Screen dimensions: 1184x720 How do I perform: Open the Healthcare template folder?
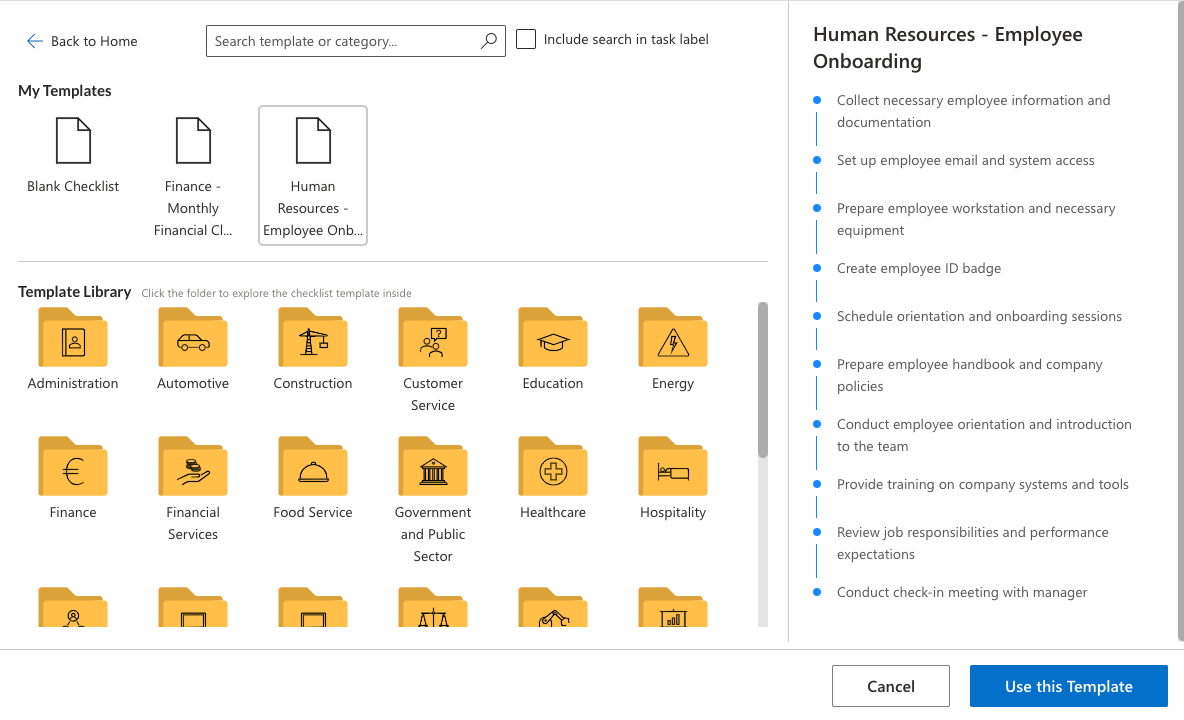[553, 469]
